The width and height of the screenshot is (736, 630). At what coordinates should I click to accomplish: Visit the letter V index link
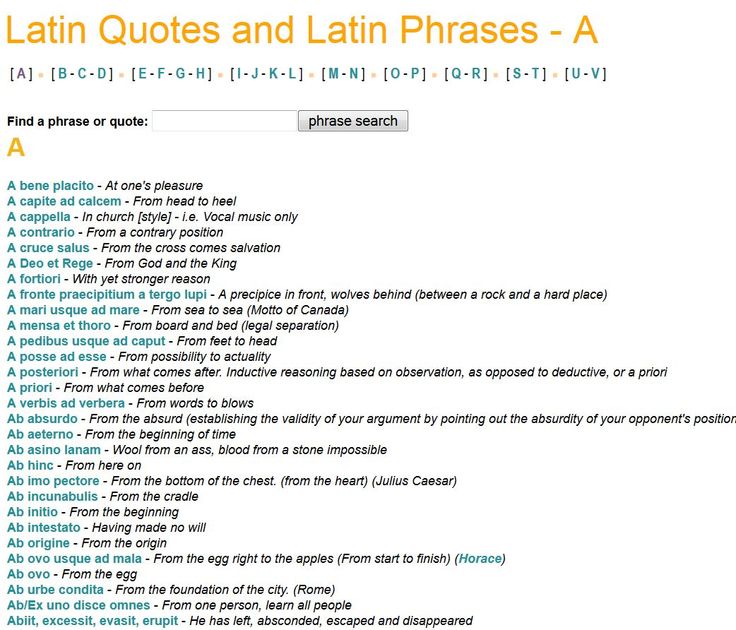(x=596, y=73)
